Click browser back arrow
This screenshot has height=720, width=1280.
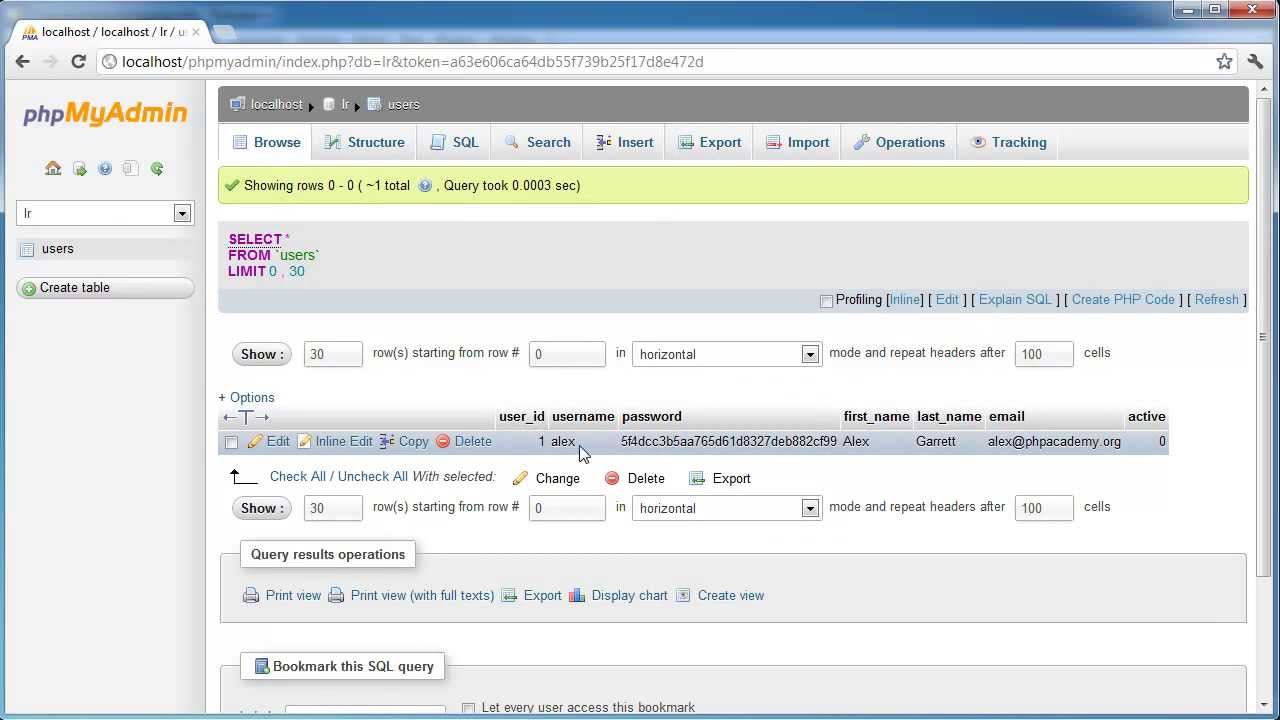point(22,61)
